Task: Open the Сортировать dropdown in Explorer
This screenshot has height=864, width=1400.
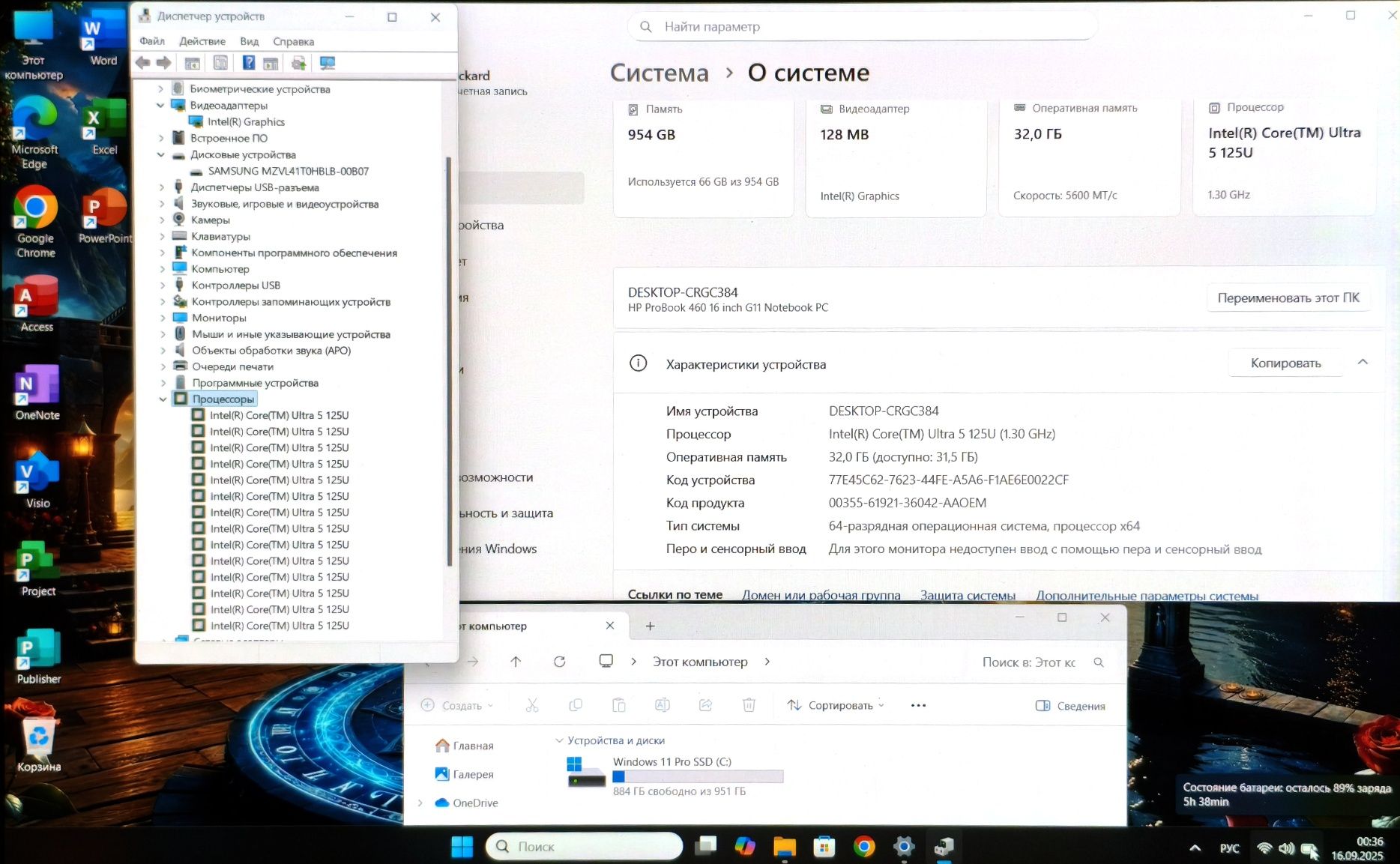Action: 836,705
